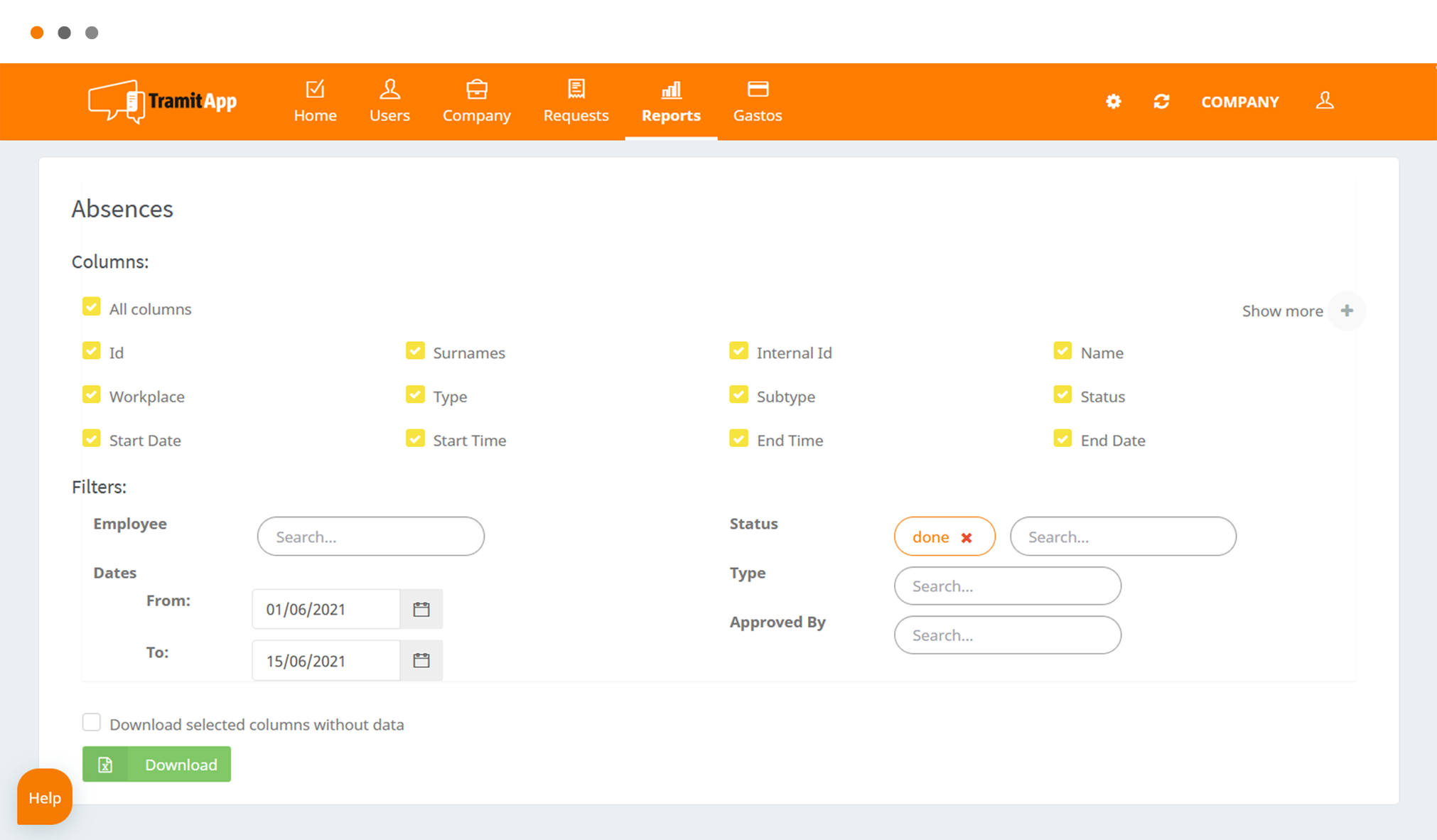
Task: Open calendar picker for From date
Action: [421, 609]
